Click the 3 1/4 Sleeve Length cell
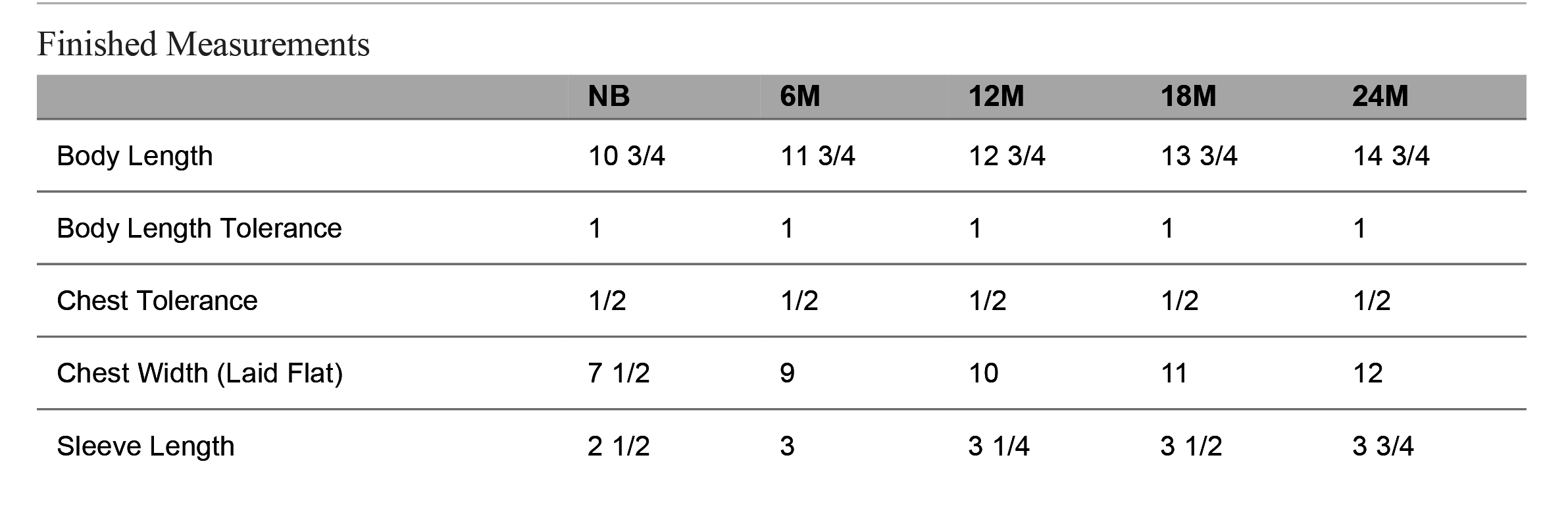The image size is (1568, 524). tap(999, 446)
